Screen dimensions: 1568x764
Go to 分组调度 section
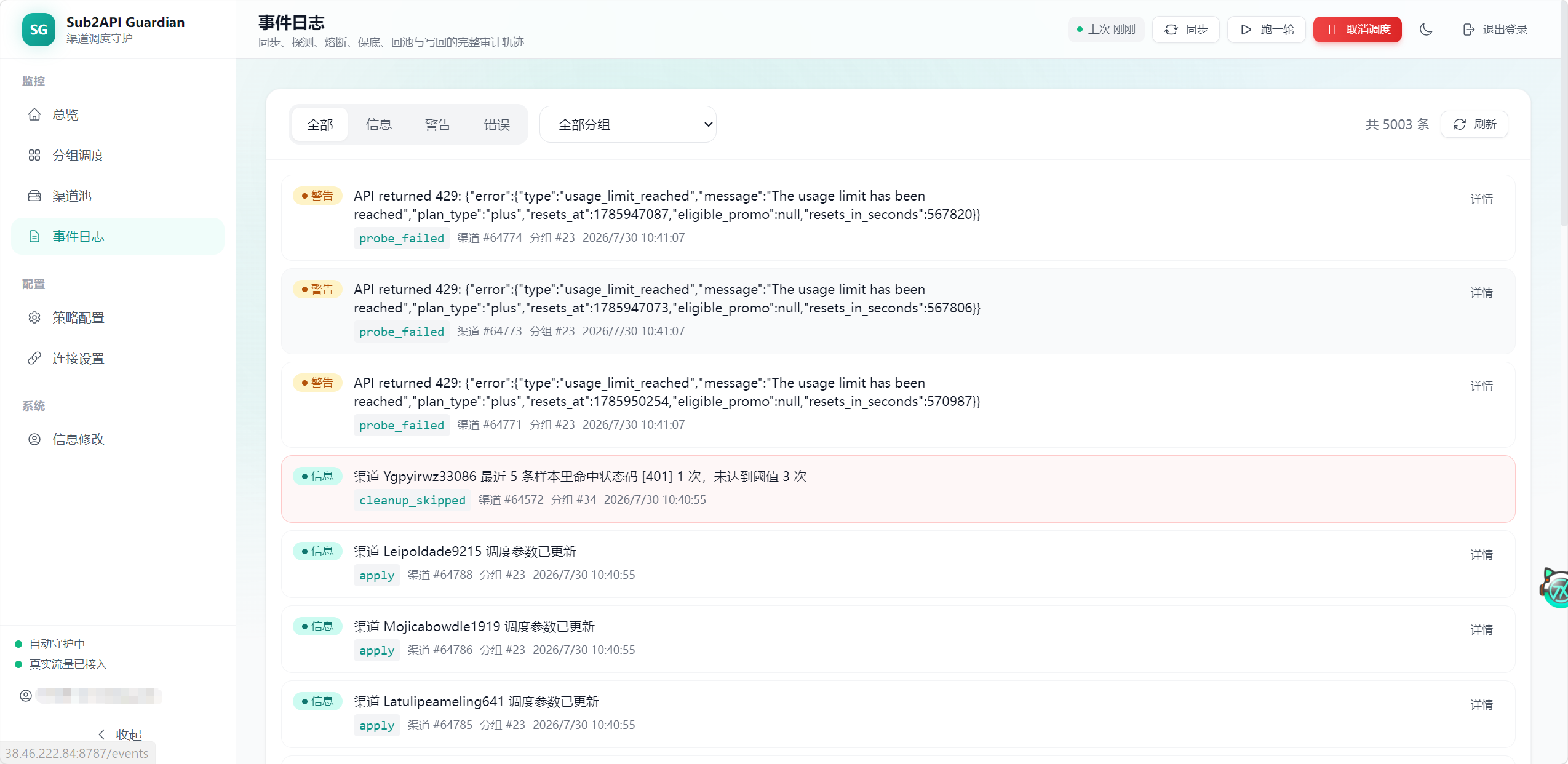(x=117, y=155)
